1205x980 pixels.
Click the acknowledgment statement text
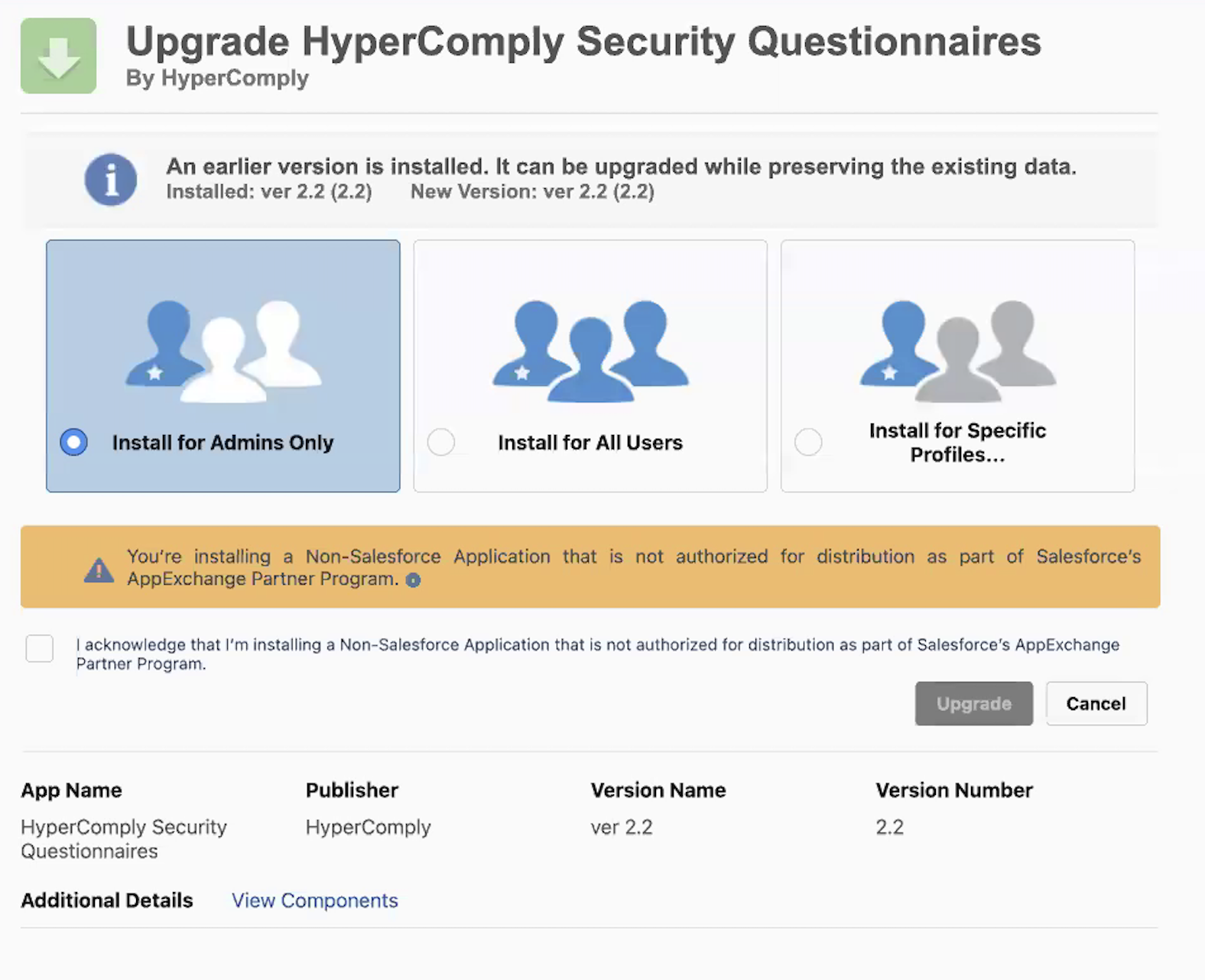(x=597, y=654)
